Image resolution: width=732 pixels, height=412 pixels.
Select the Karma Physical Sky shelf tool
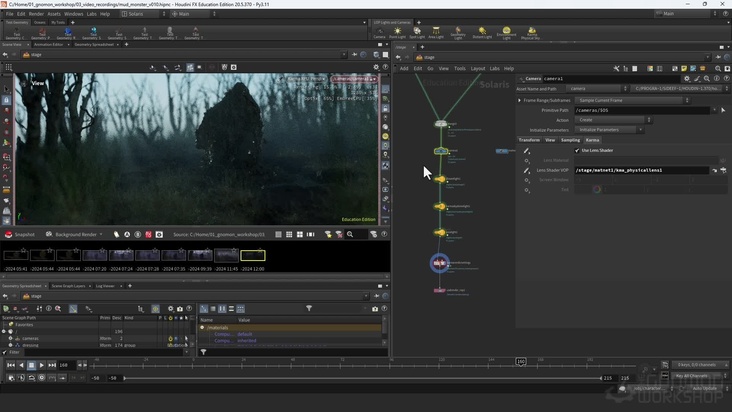pyautogui.click(x=531, y=32)
